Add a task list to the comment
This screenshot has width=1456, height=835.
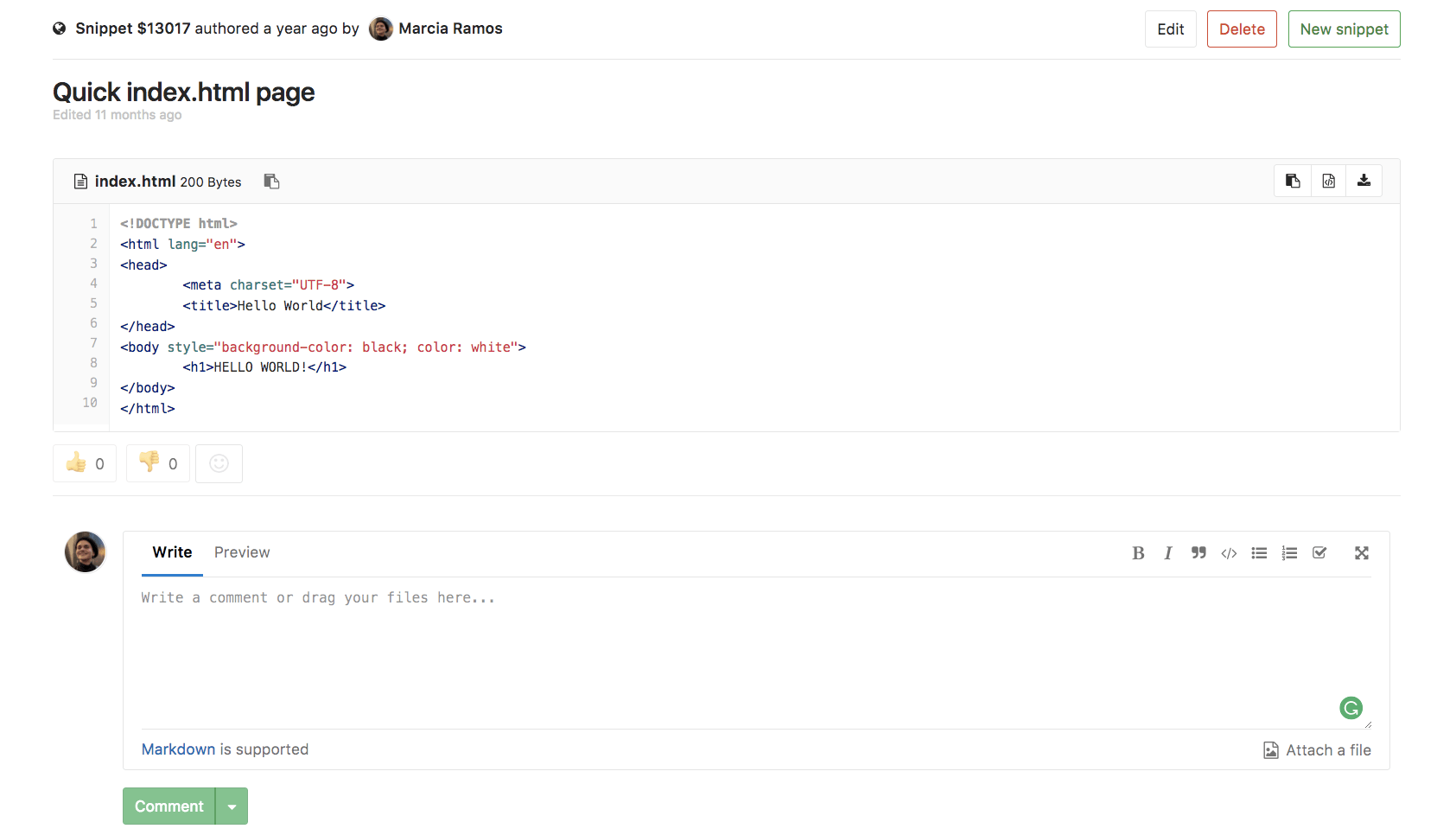tap(1319, 553)
